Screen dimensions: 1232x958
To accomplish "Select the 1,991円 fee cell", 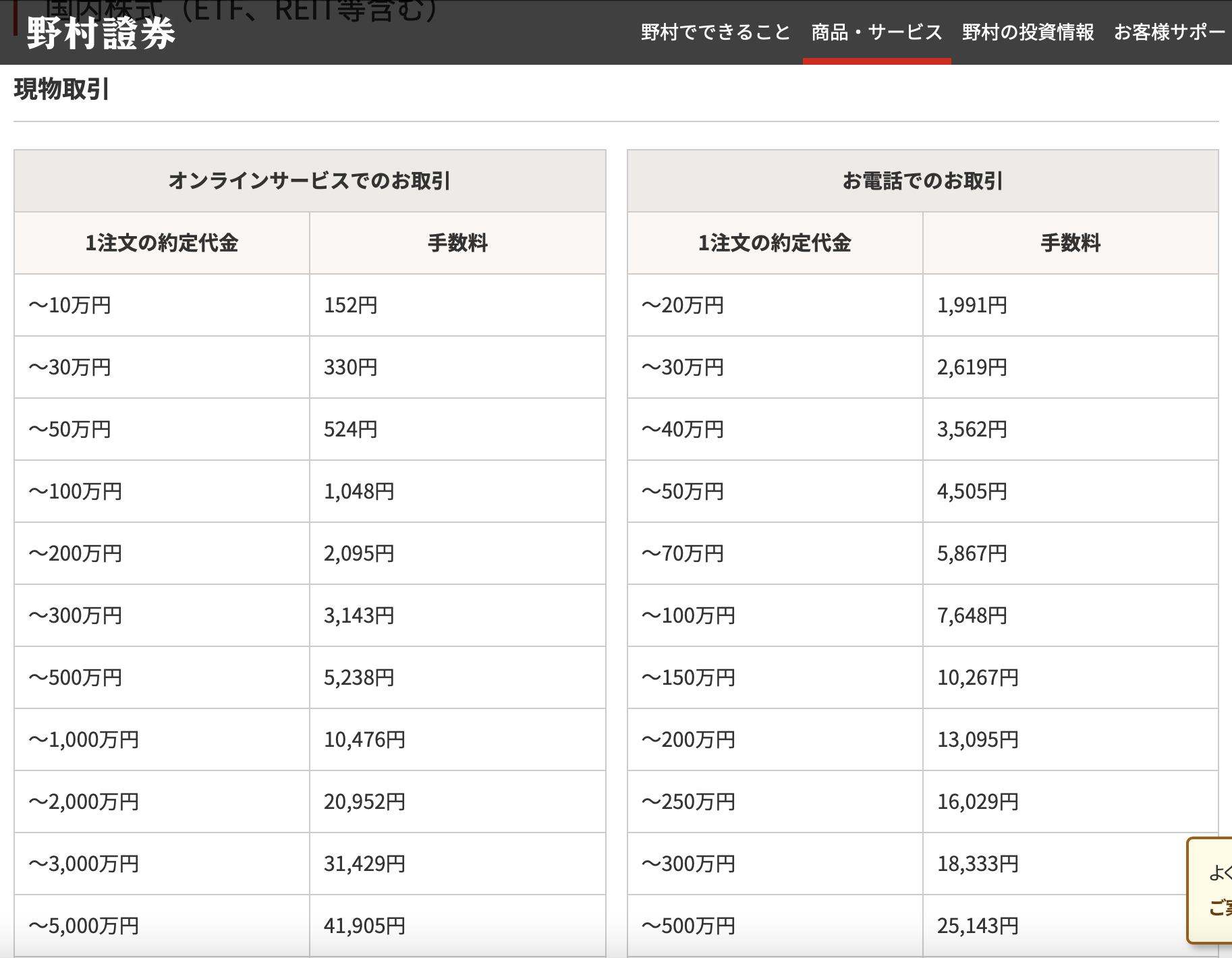I will [x=1071, y=305].
